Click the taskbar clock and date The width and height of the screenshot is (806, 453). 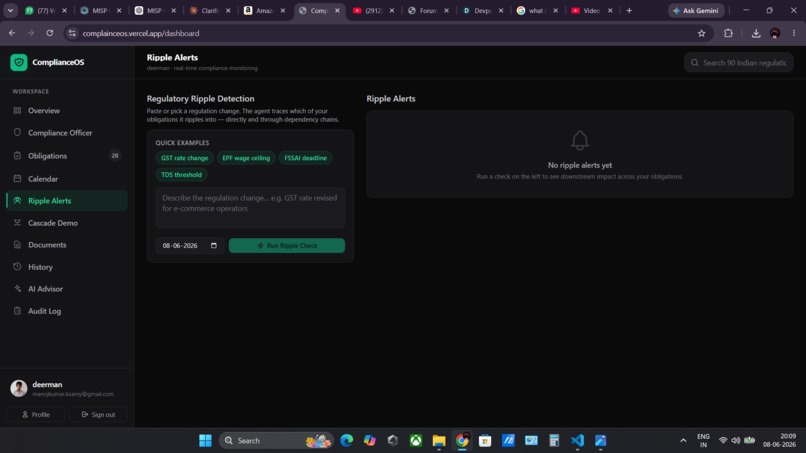pyautogui.click(x=780, y=441)
